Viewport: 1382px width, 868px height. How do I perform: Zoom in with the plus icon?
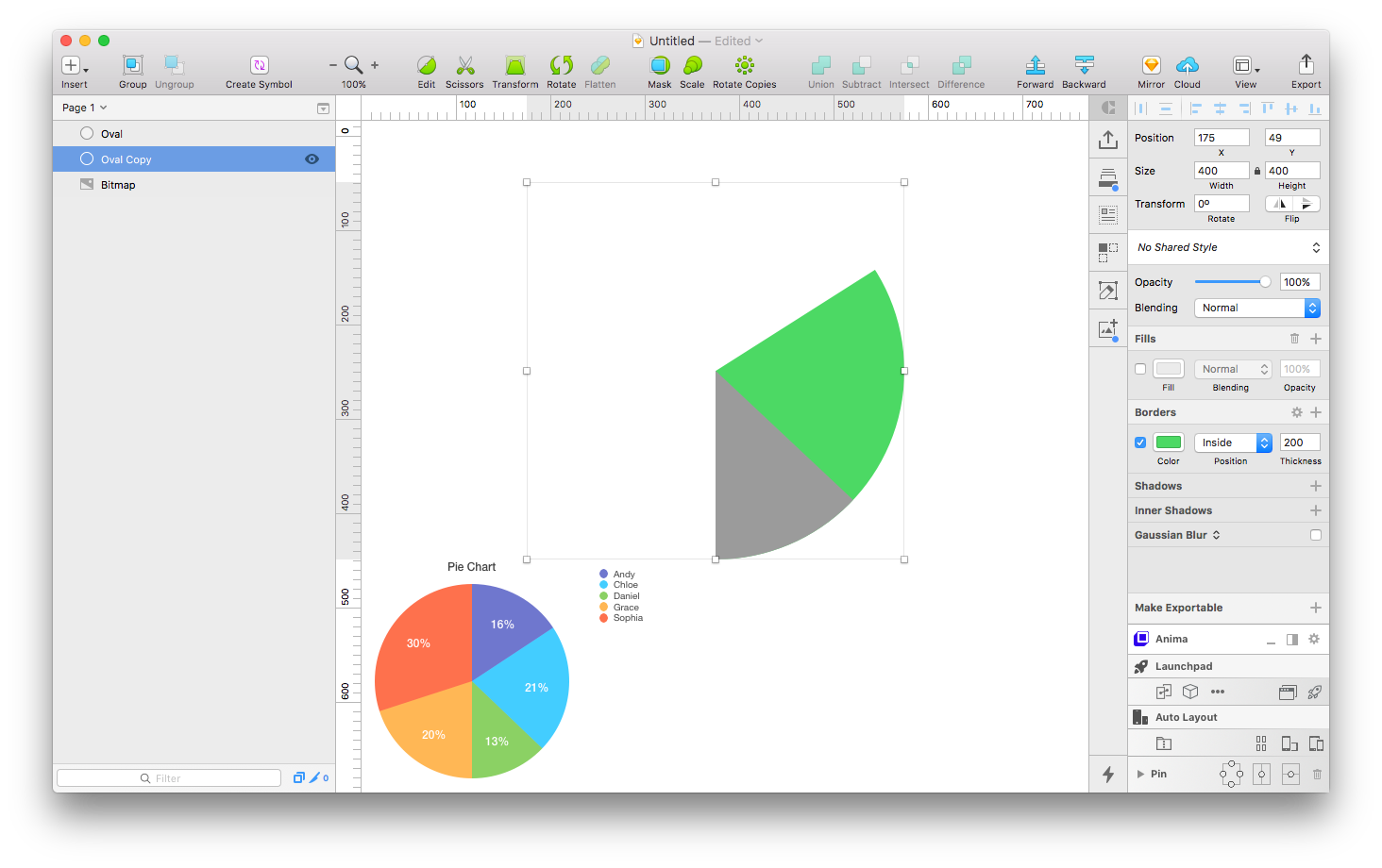(375, 65)
